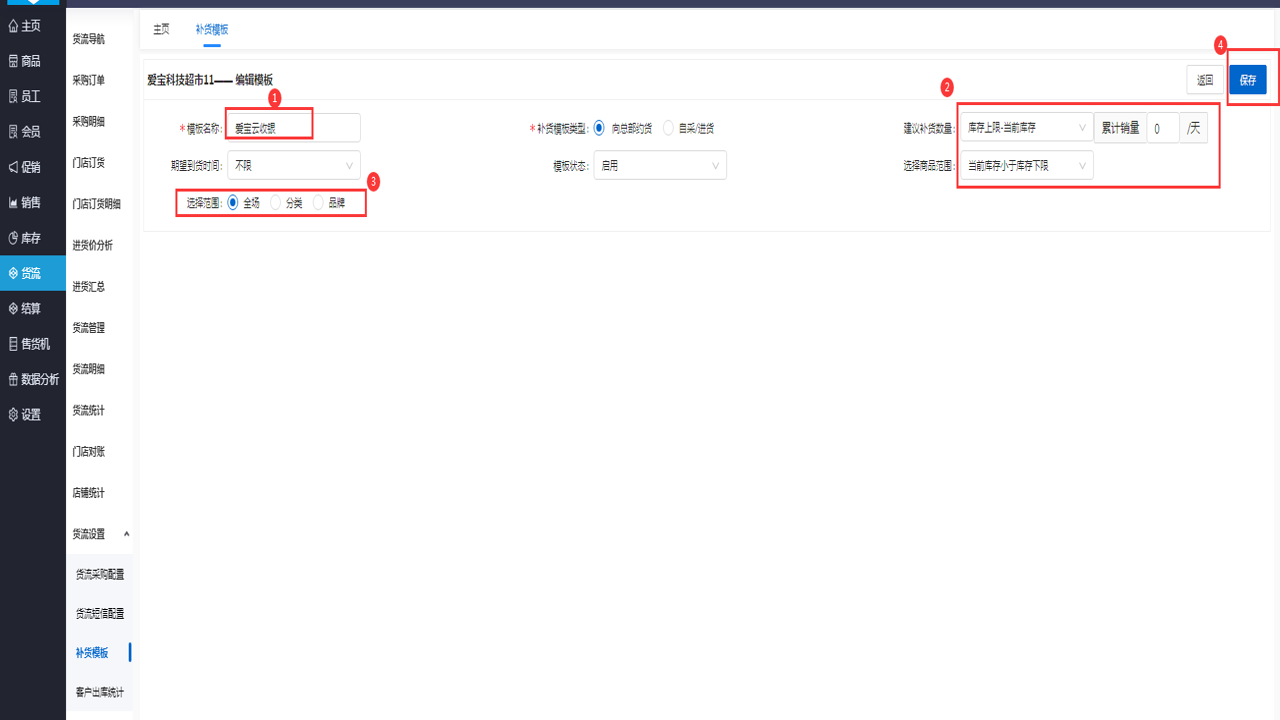Image resolution: width=1280 pixels, height=720 pixels.
Task: Select the 品牌 range radio button
Action: [x=318, y=202]
